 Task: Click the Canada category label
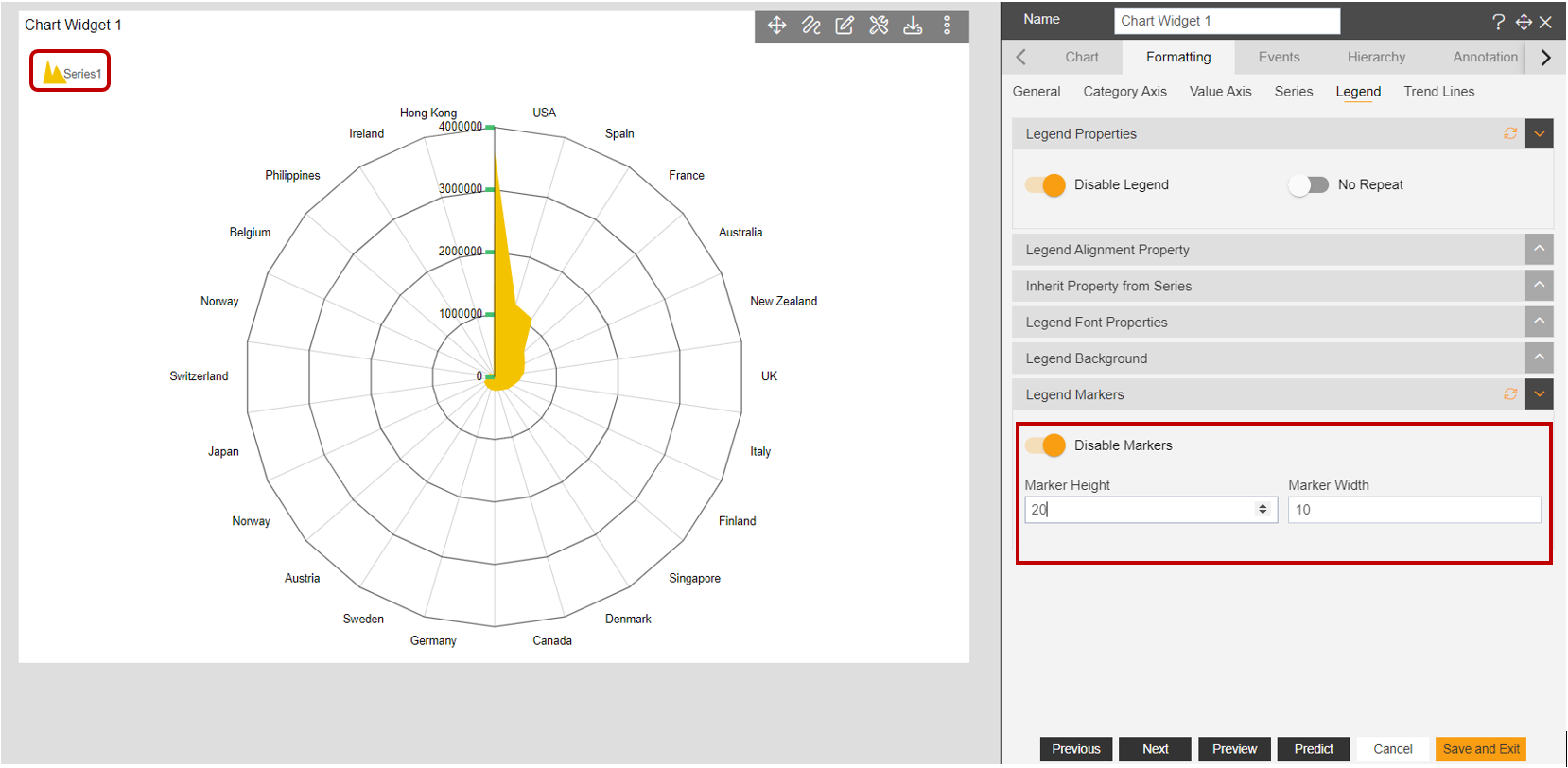pos(552,641)
